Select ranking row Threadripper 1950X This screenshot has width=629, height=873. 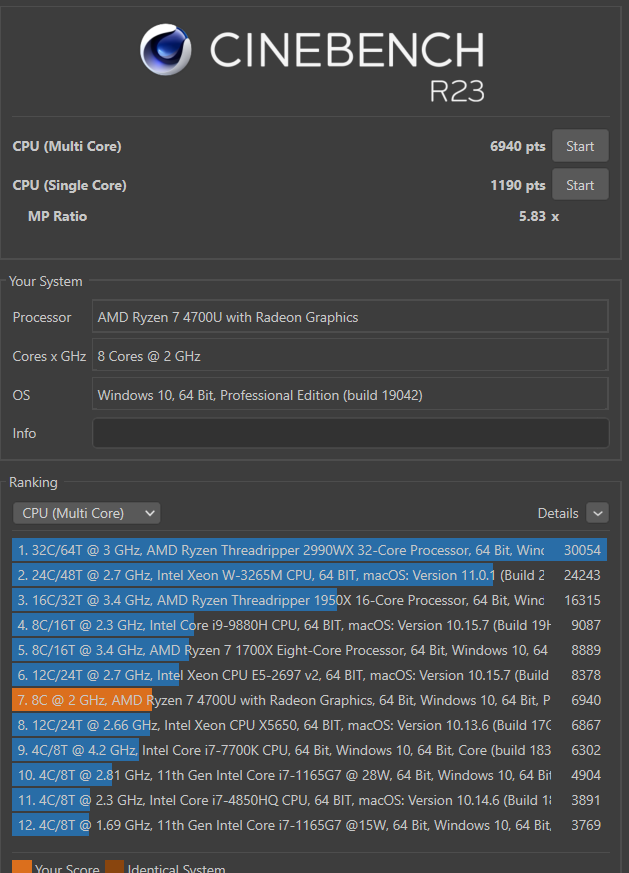[309, 600]
